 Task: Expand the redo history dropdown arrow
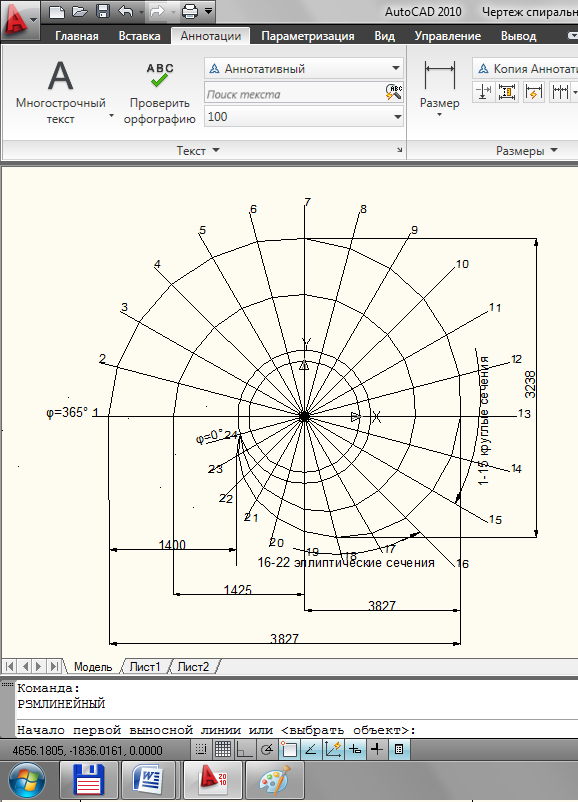173,11
